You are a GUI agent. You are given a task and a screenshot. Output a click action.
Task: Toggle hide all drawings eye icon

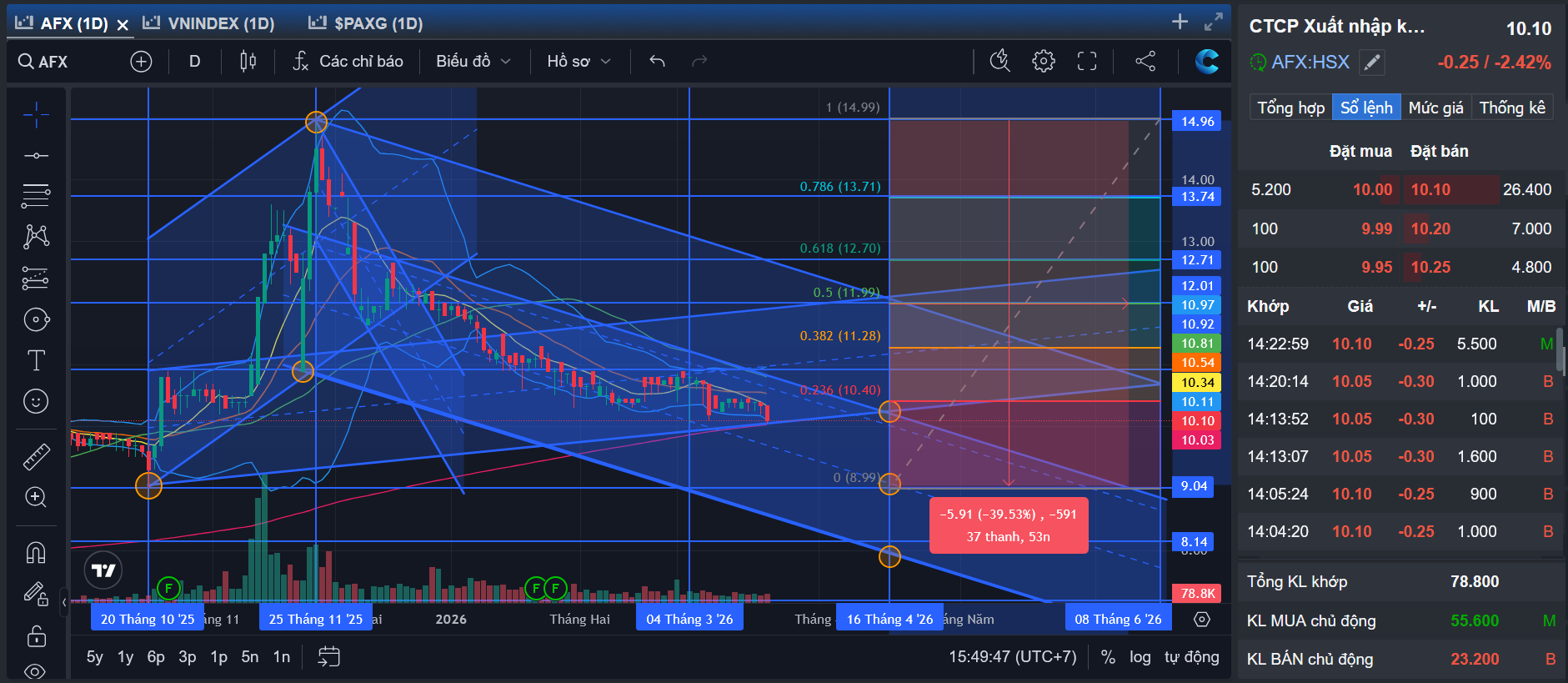(x=36, y=670)
